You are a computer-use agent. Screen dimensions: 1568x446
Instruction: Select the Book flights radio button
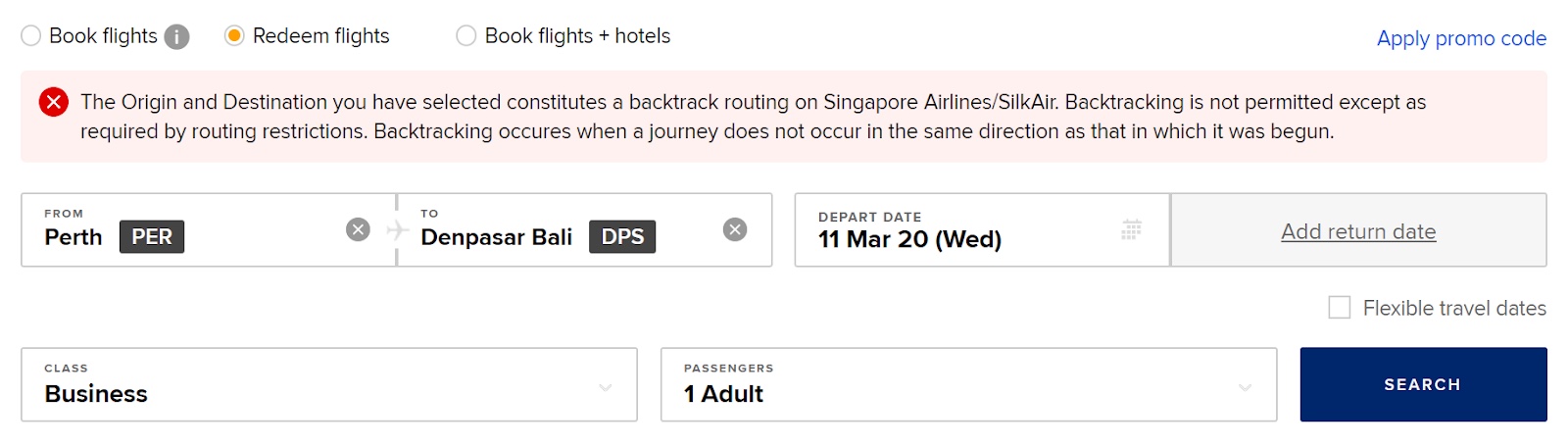[31, 36]
